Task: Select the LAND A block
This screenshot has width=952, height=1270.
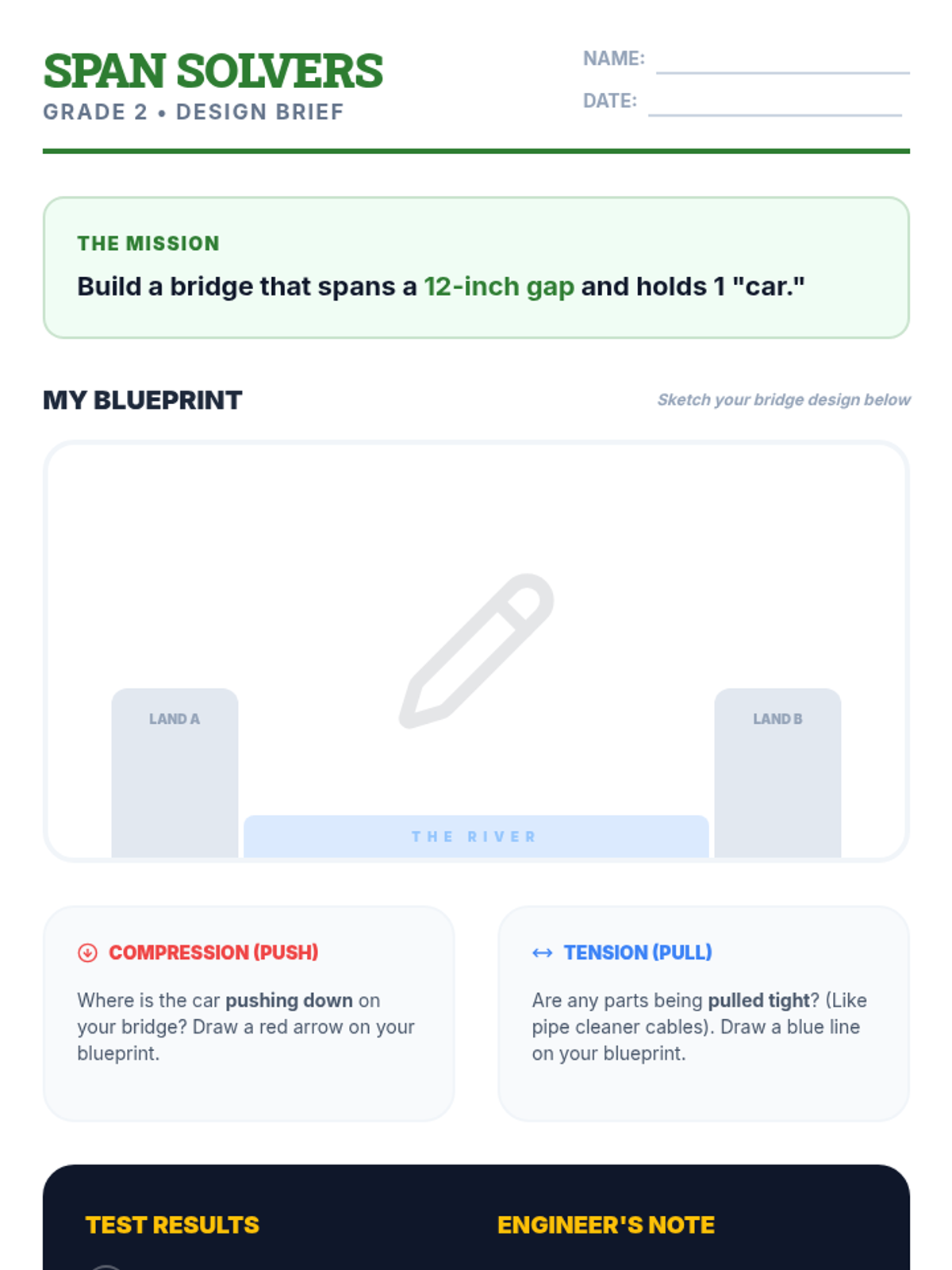Action: (x=175, y=773)
